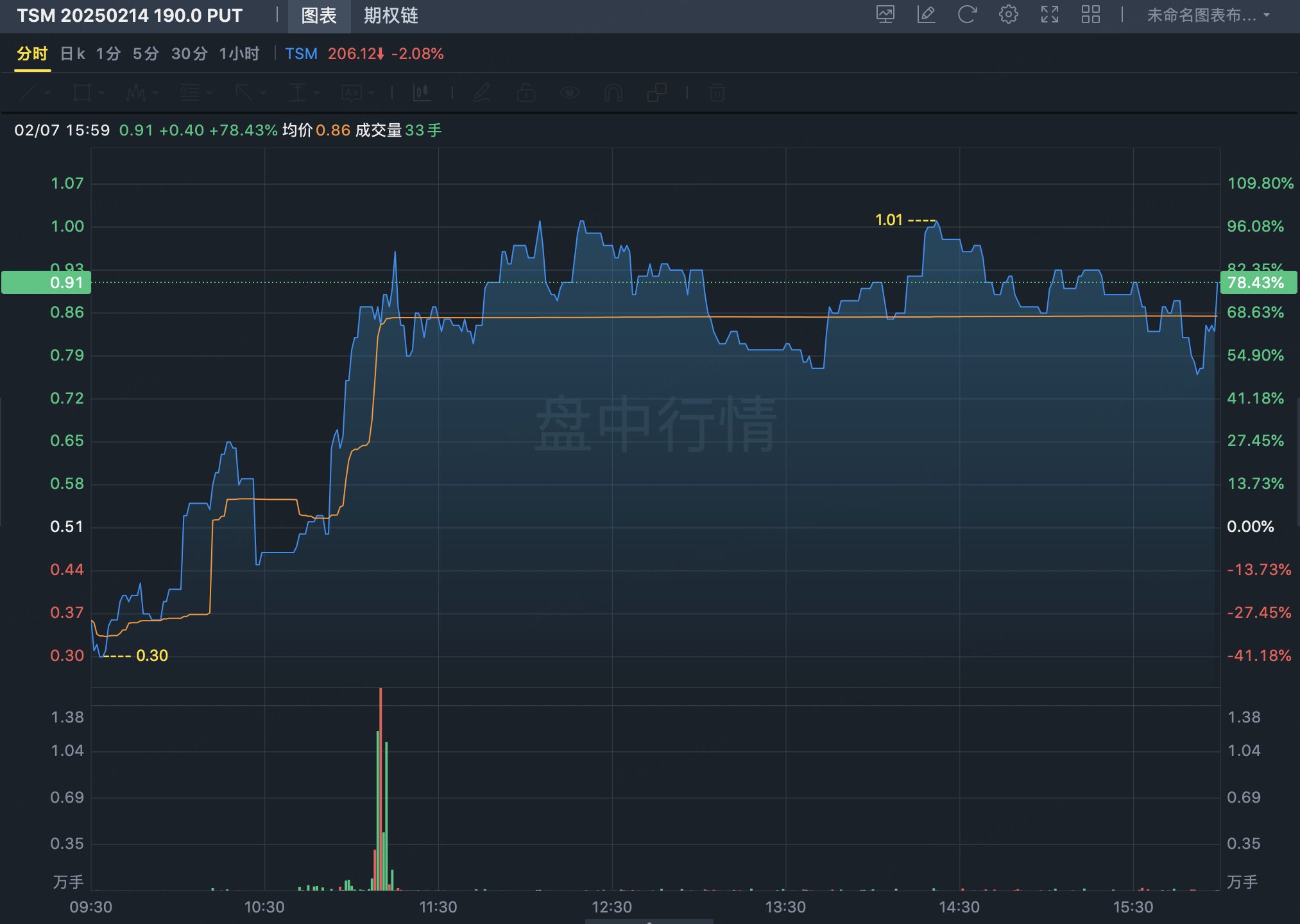Select the 30分 interval button

point(189,54)
